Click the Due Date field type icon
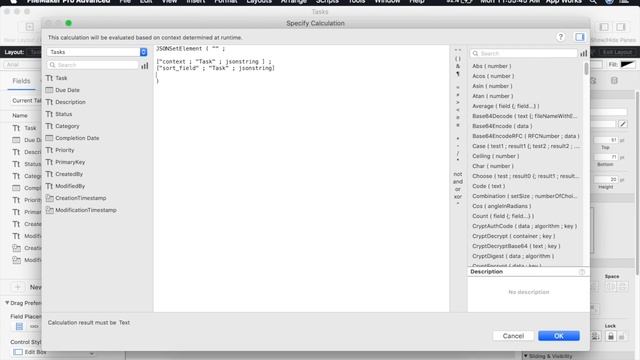Screen dimensions: 640x360 [x=49, y=90]
